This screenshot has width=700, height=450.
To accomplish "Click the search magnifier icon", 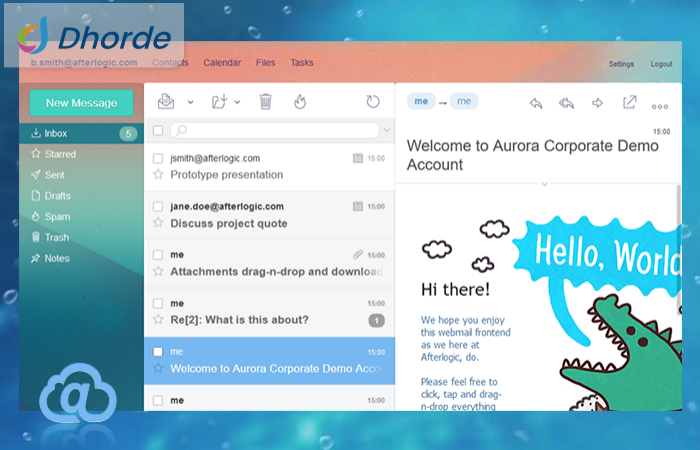I will coord(181,130).
